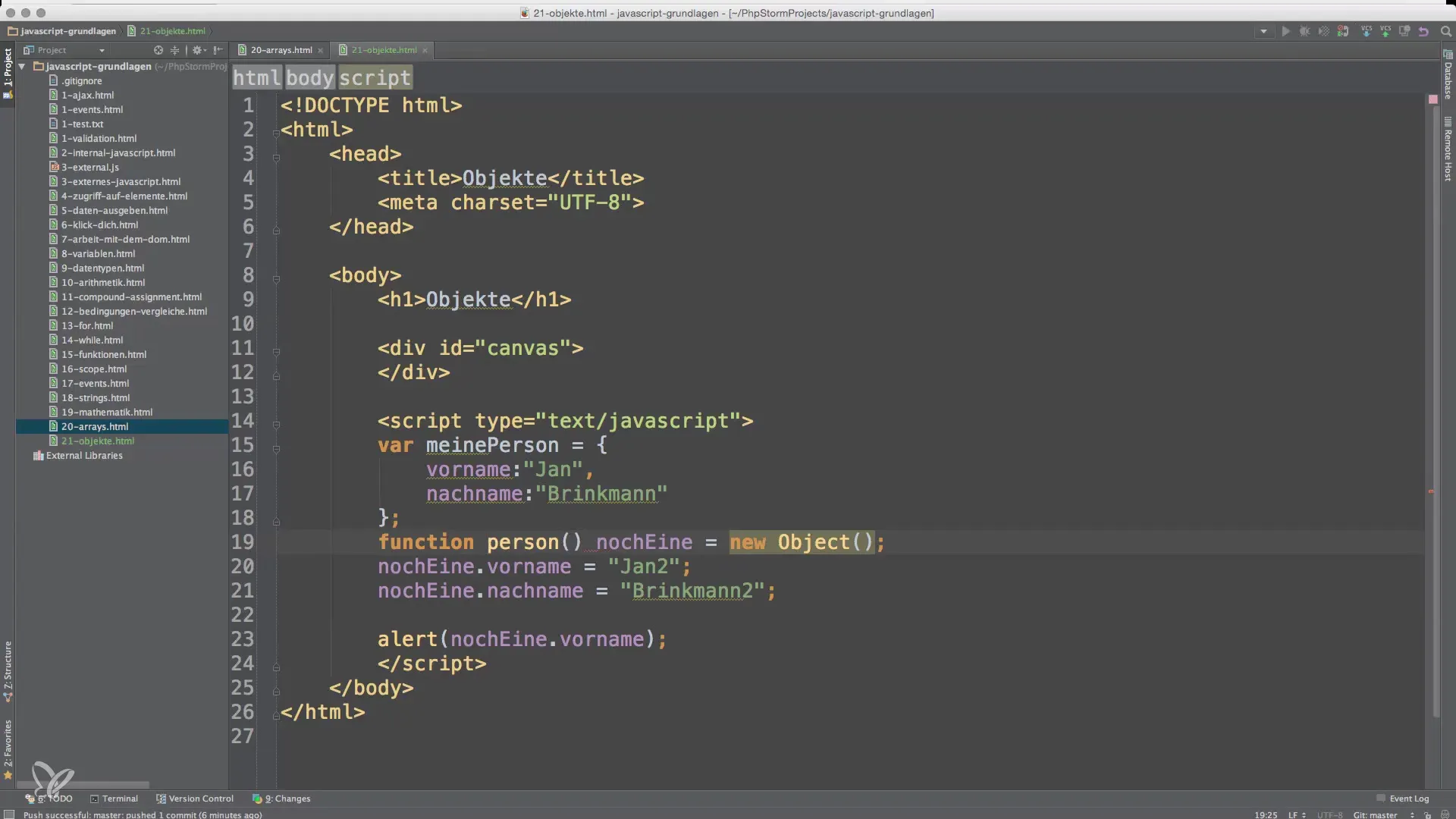Viewport: 1456px width, 819px height.
Task: Collapse the javascript-grundlagen root folder
Action: [x=22, y=66]
